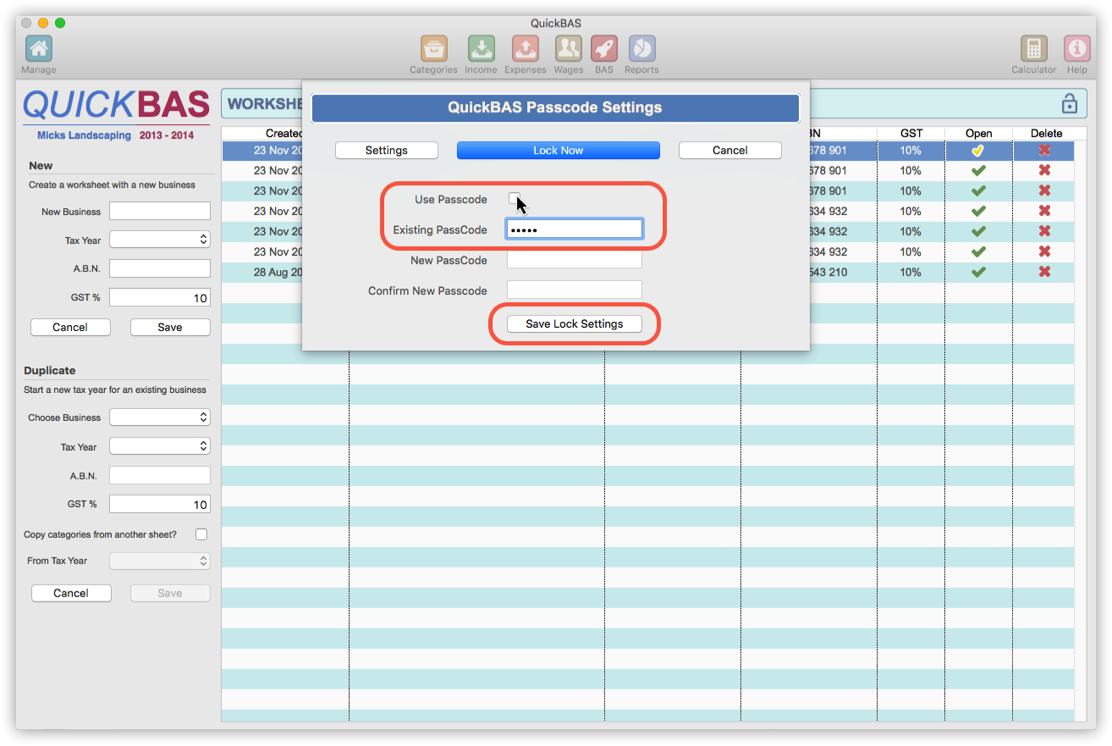
Task: Switch to the Settings tab in passcode dialog
Action: coord(386,150)
